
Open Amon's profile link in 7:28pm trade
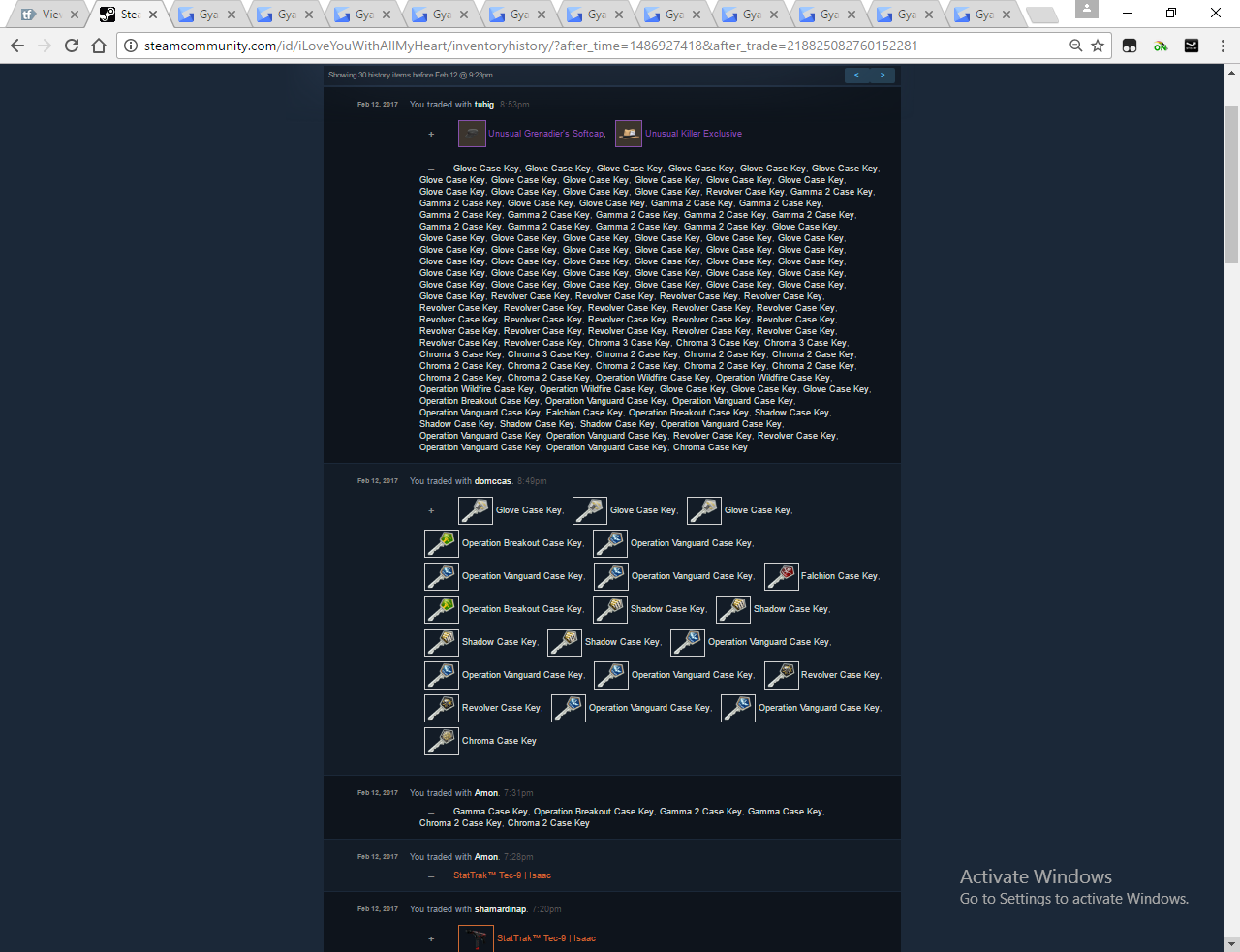[x=486, y=857]
